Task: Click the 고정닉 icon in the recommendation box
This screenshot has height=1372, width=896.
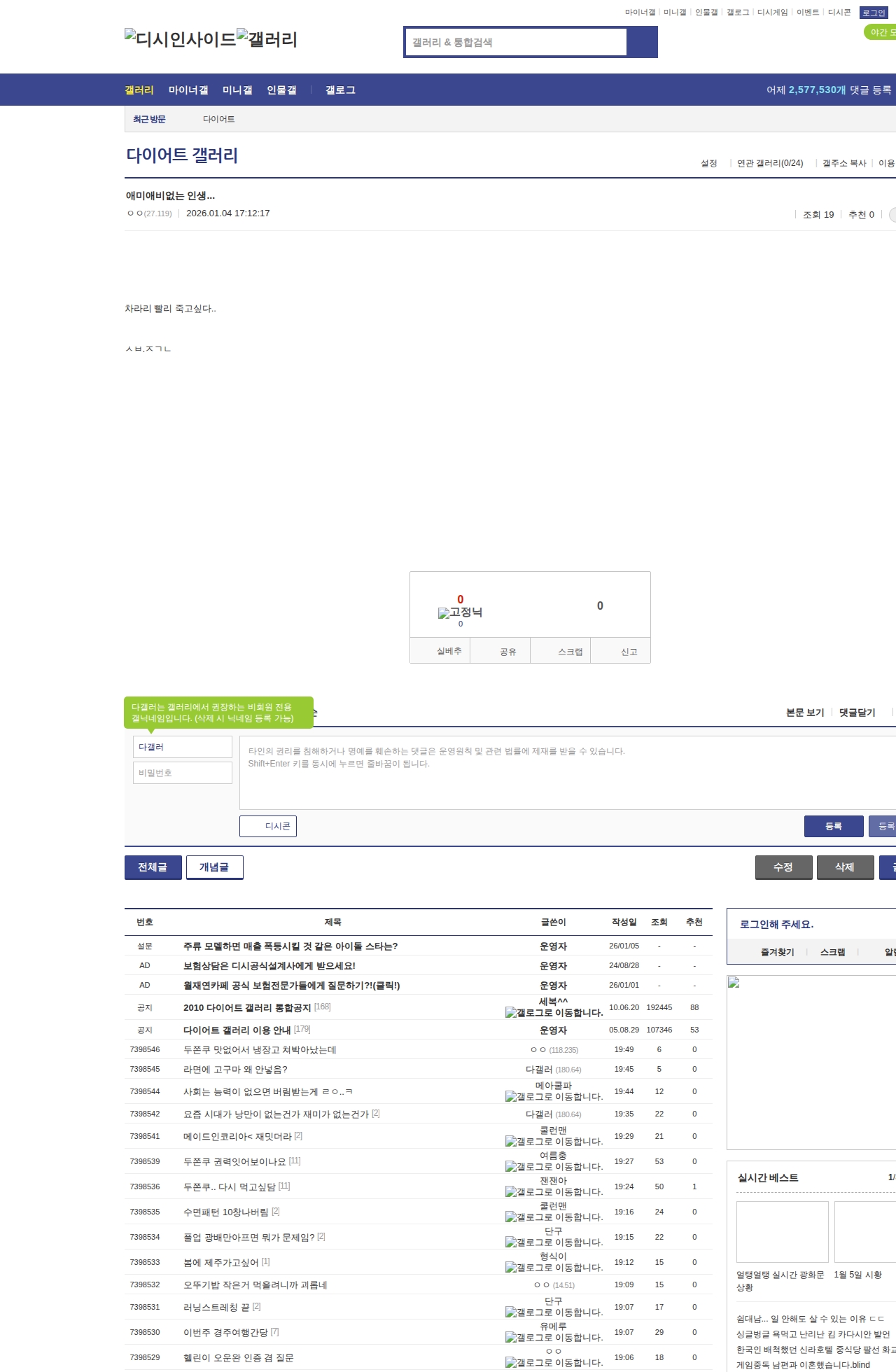Action: (x=460, y=612)
